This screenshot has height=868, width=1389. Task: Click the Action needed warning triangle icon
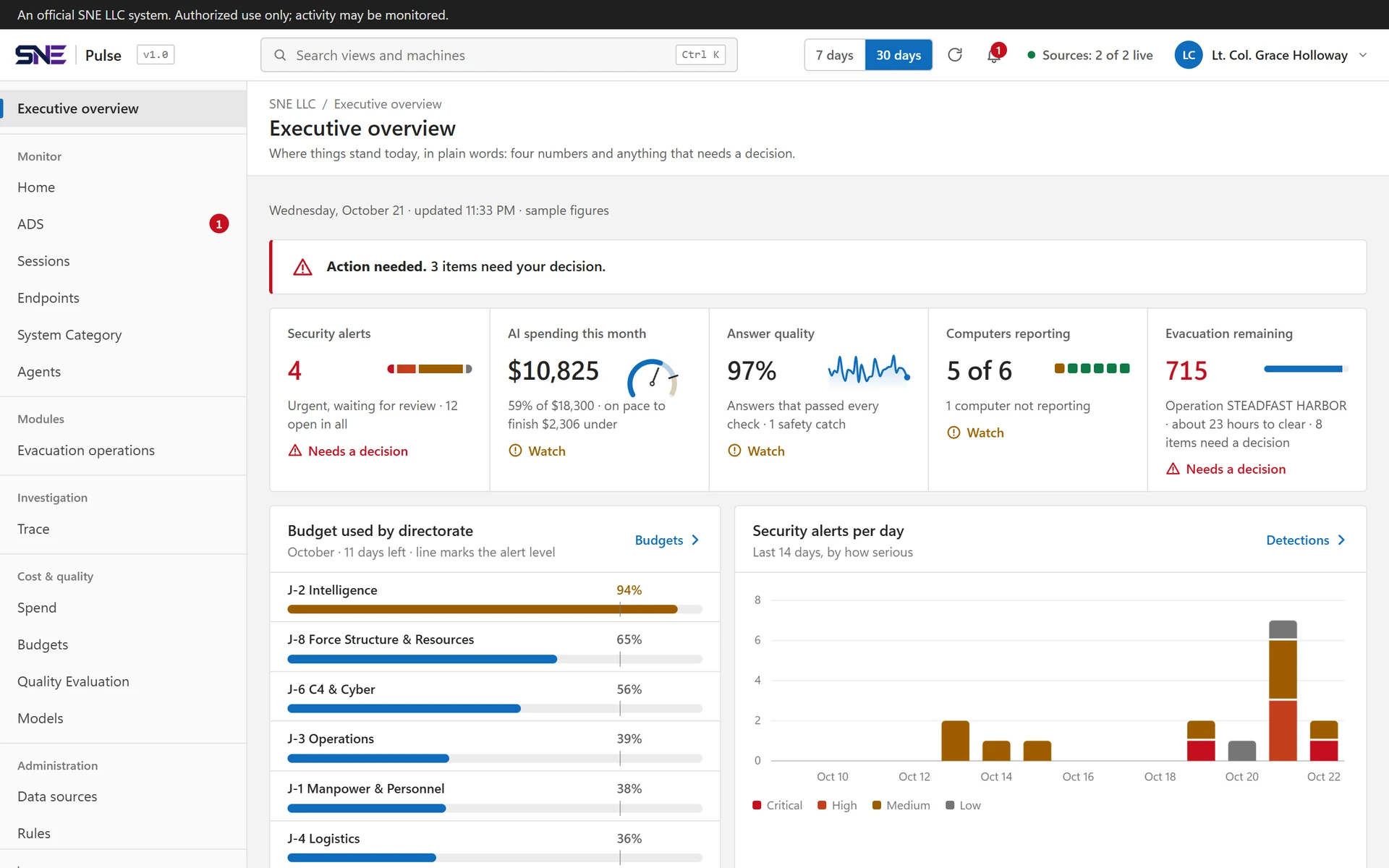point(302,267)
